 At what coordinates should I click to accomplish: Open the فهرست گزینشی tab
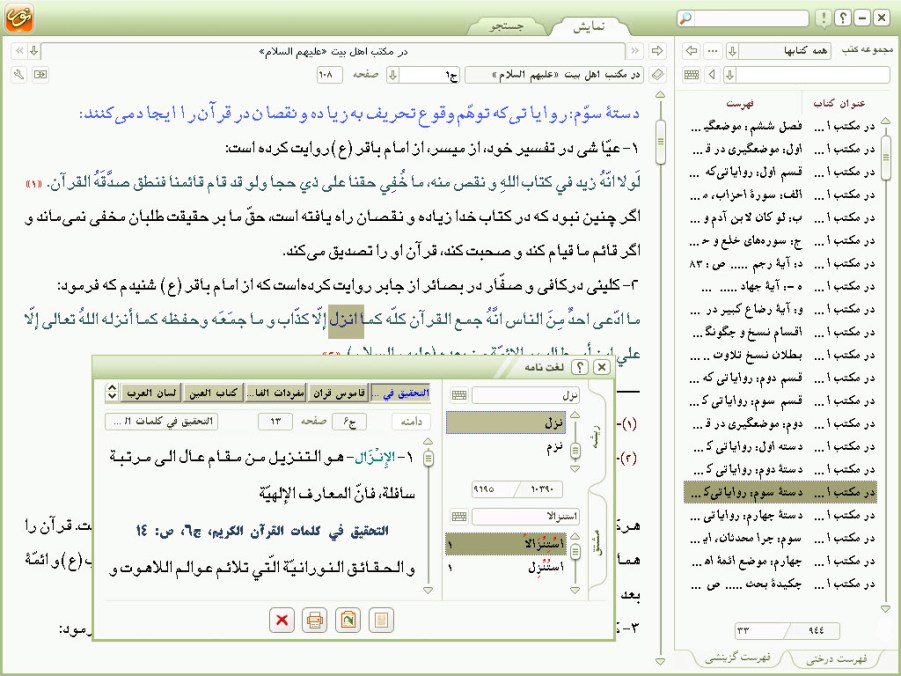[737, 658]
